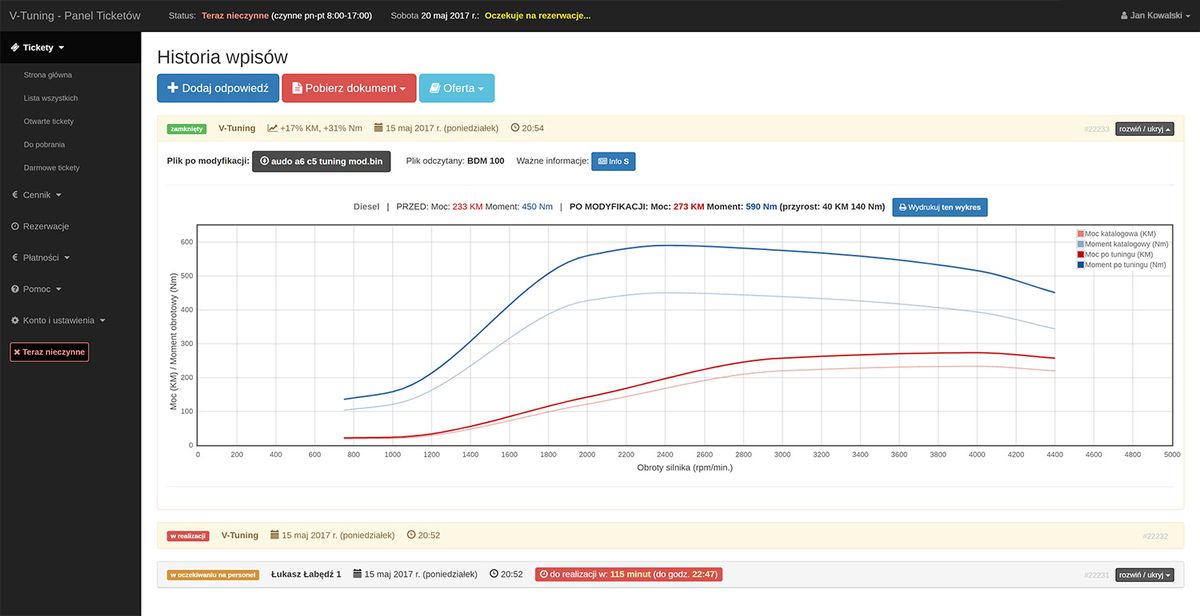Click the clock icon beside Rezerwacje
Viewport: 1200px width, 616px height.
click(x=15, y=226)
